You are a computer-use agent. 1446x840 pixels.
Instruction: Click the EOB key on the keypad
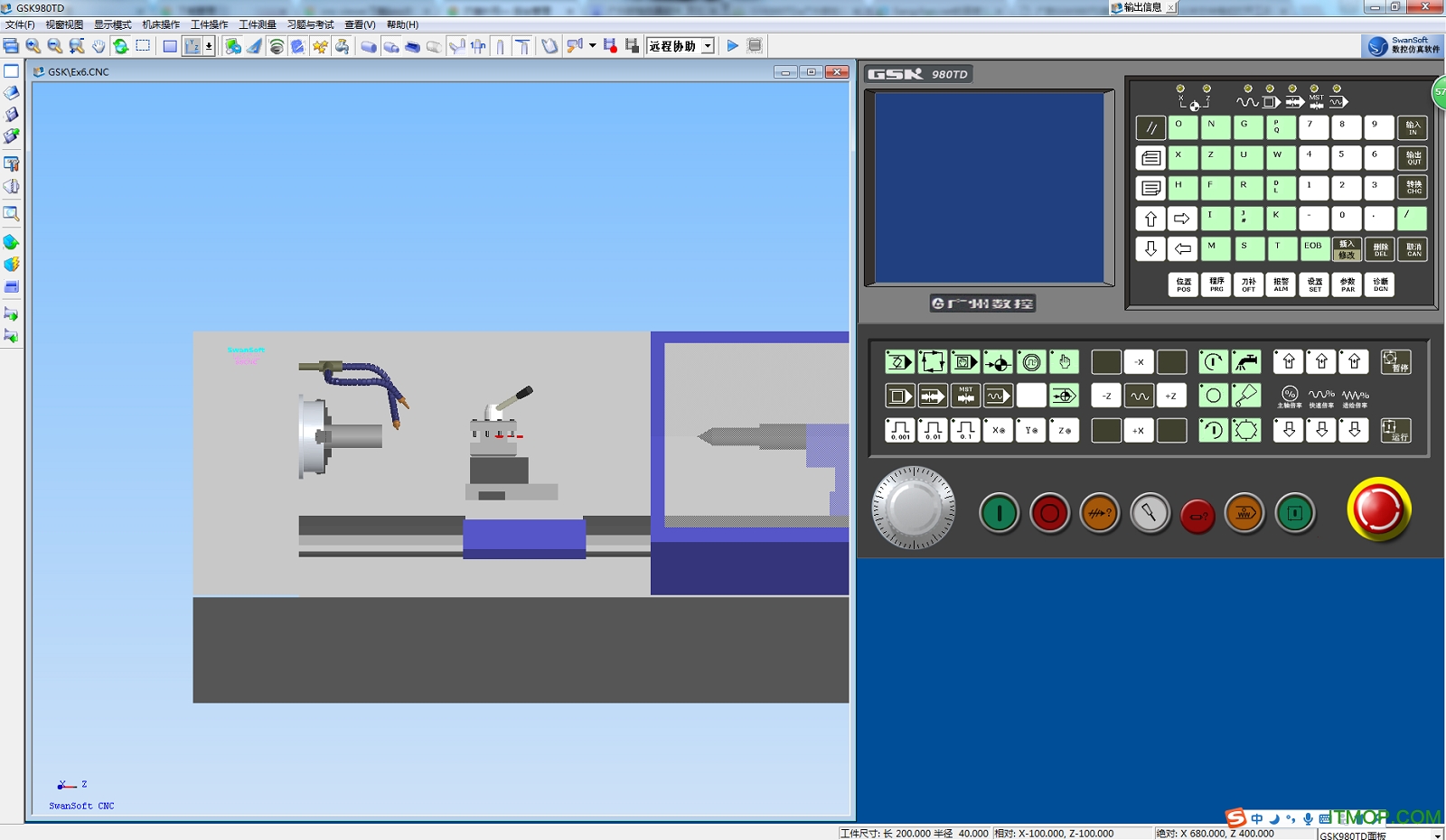click(1314, 247)
